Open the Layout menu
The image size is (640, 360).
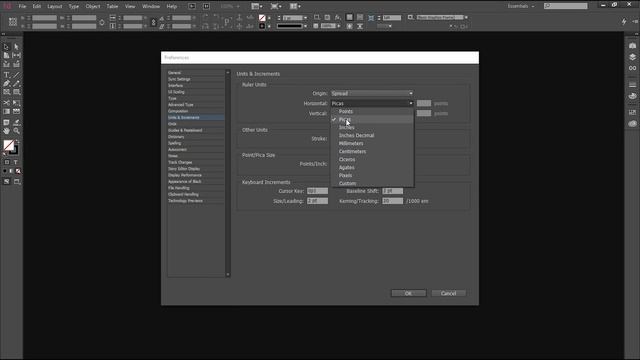click(55, 6)
